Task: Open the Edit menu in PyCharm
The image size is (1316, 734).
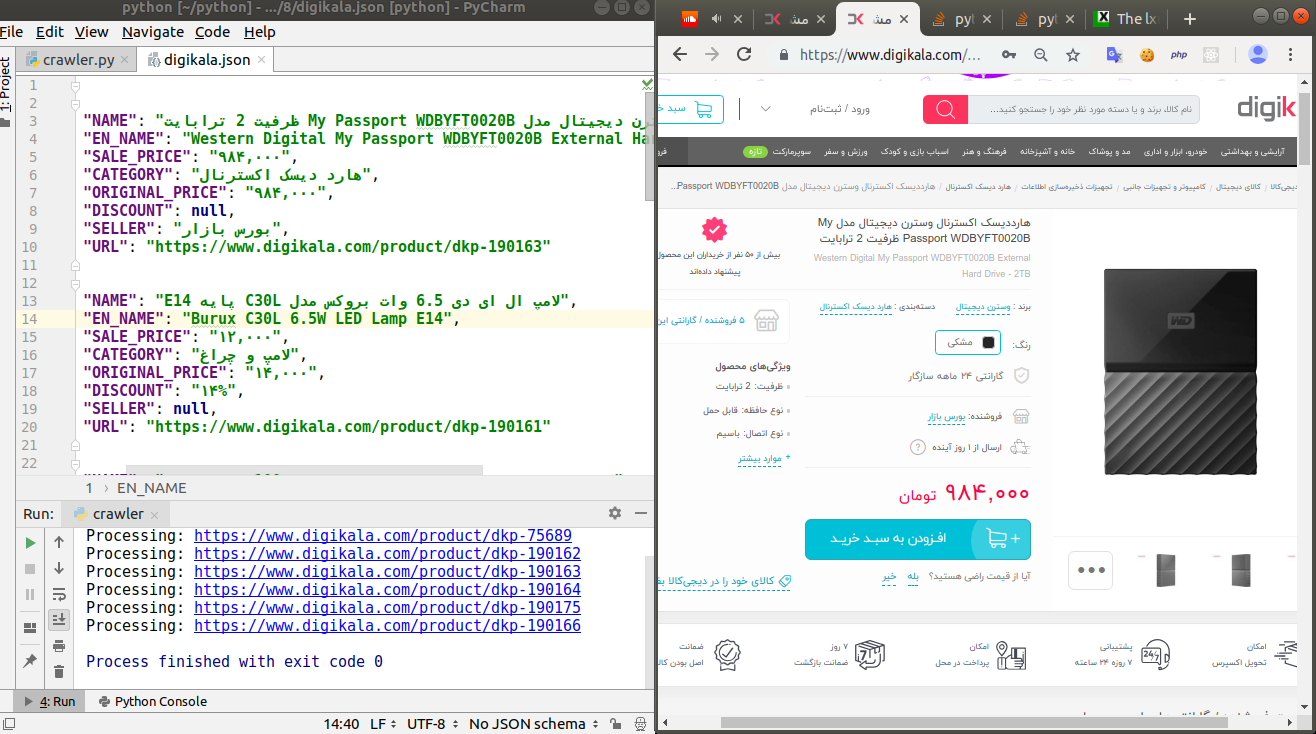Action: (50, 32)
